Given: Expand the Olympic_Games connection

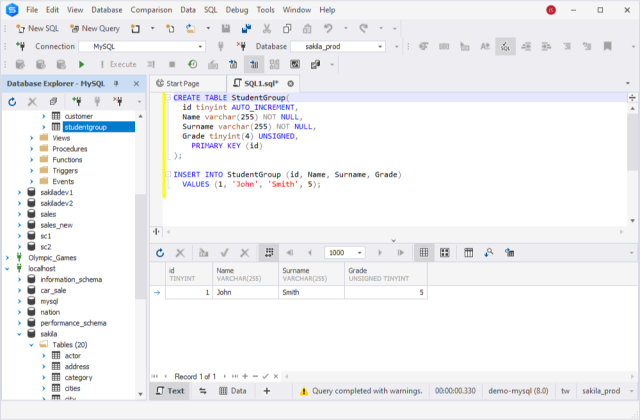Looking at the screenshot, I should point(7,258).
